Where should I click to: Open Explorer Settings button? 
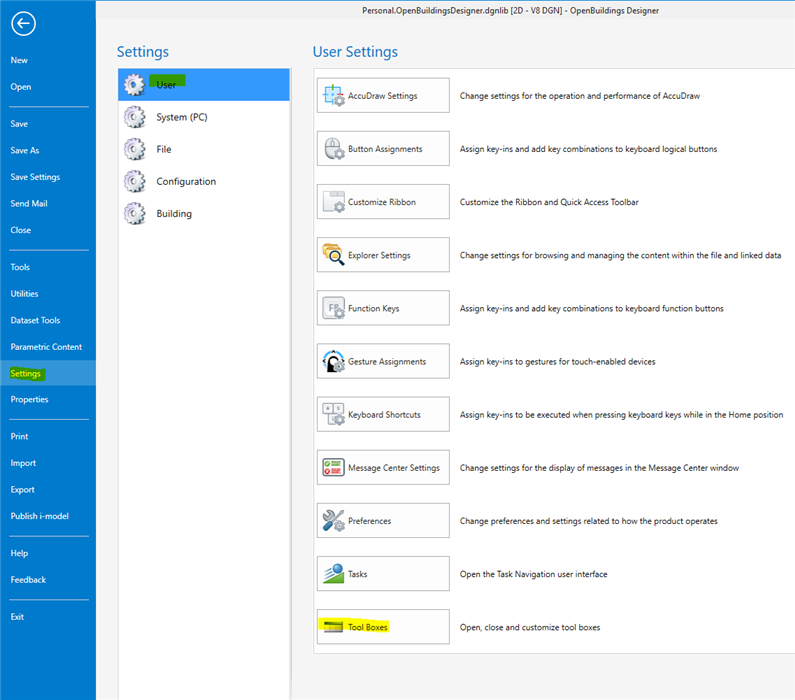383,254
